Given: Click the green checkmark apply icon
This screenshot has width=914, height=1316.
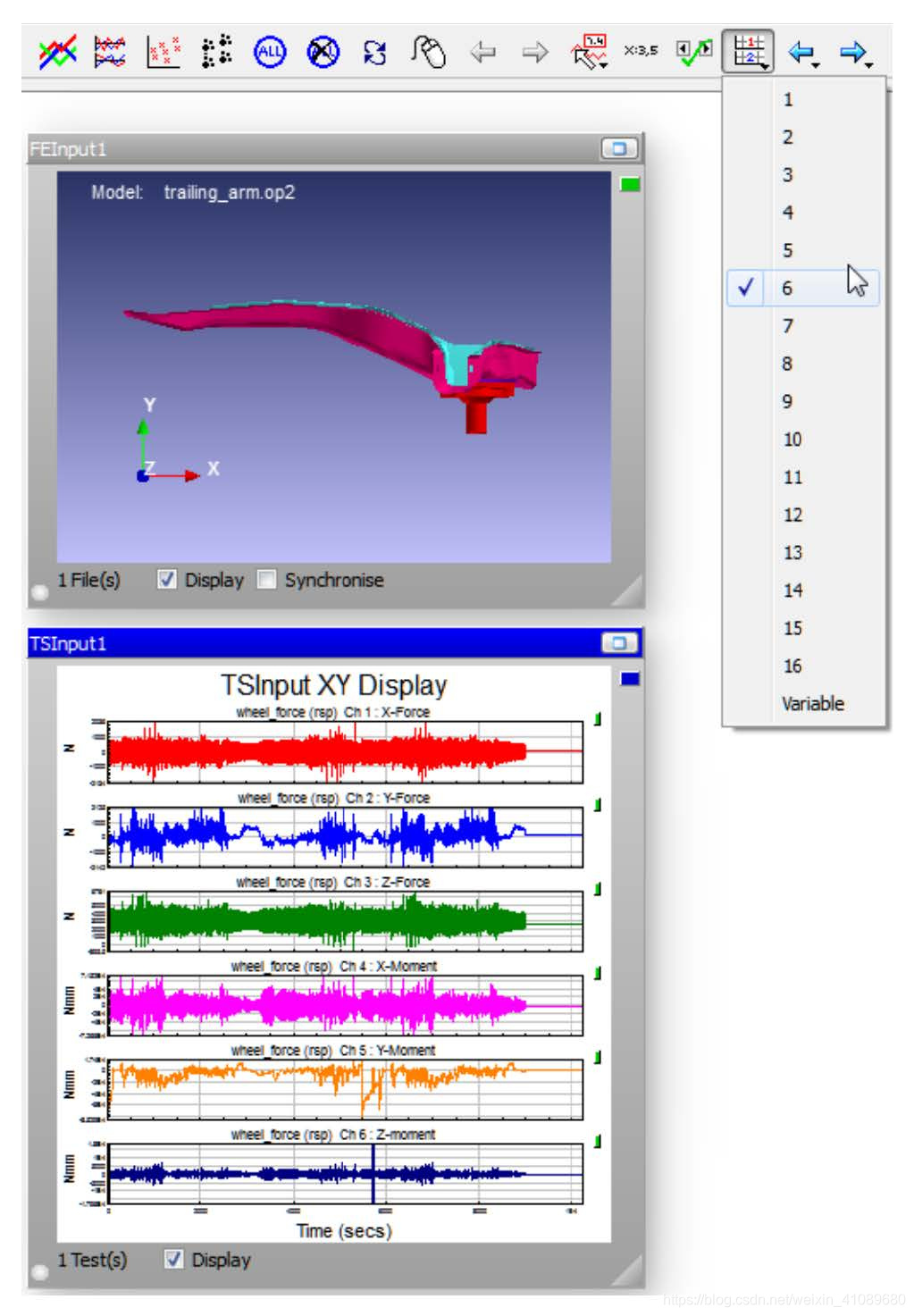Looking at the screenshot, I should click(694, 53).
